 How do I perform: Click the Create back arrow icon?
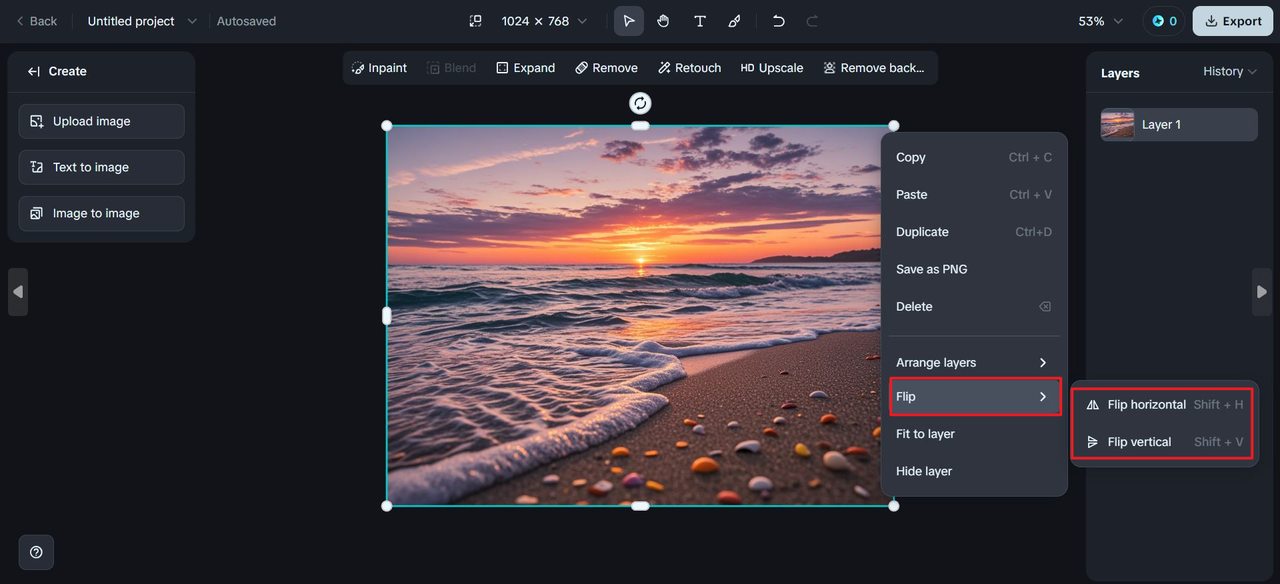33,71
